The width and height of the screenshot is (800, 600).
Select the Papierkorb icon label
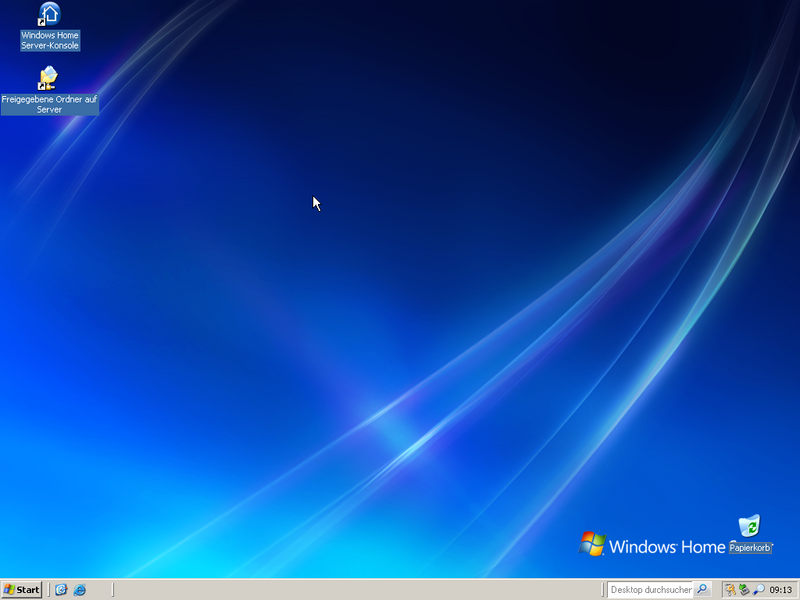tap(750, 546)
